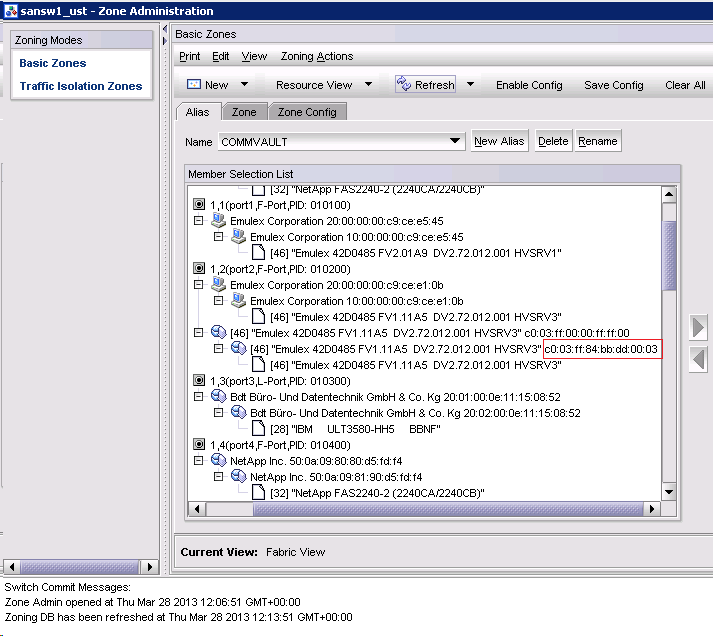
Task: Select the Alias tab
Action: 197,112
